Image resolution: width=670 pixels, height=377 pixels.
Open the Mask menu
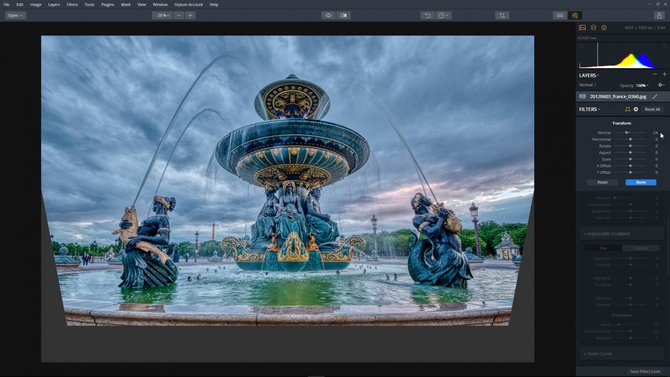[126, 5]
